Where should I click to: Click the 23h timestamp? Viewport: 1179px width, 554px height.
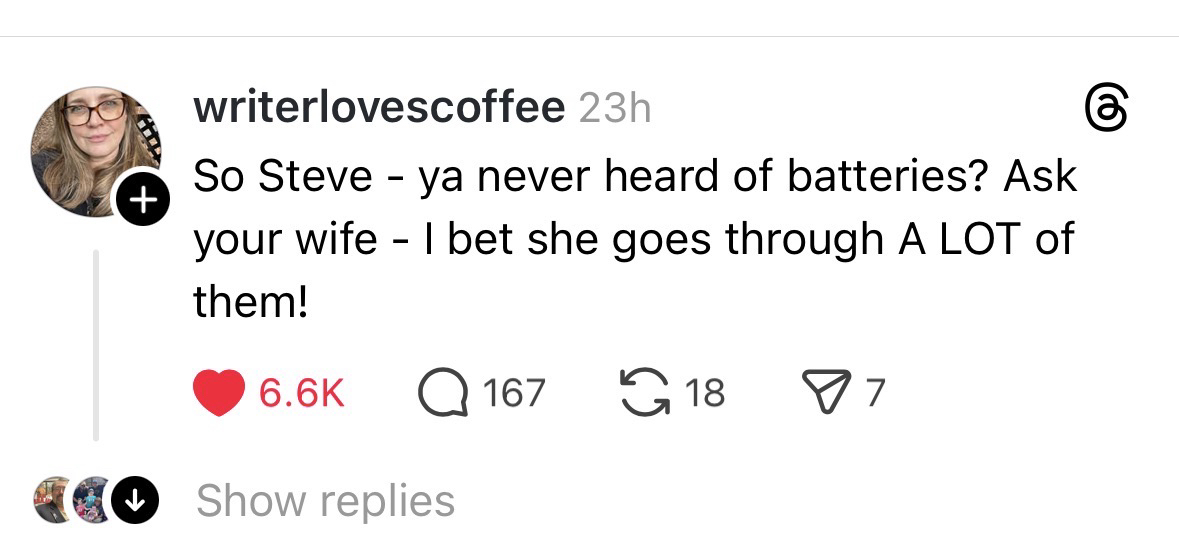click(x=615, y=109)
